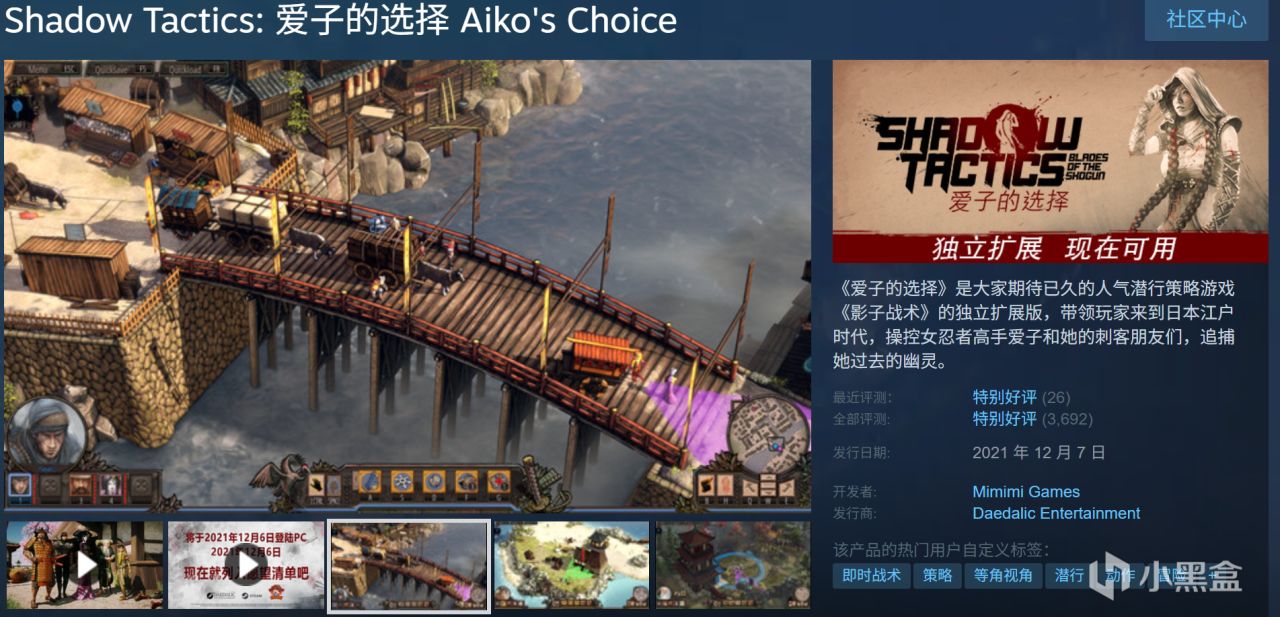Select the 策略 tag
The image size is (1280, 617).
coord(937,575)
